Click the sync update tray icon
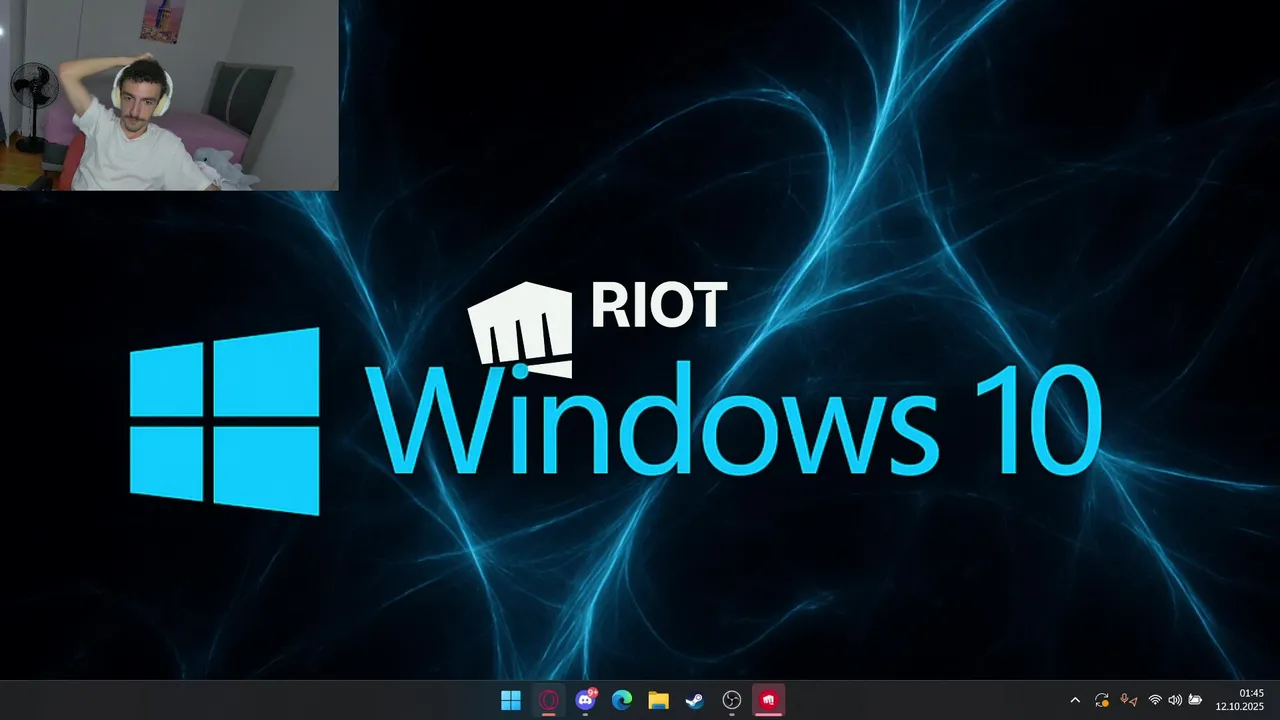The width and height of the screenshot is (1280, 720). point(1102,701)
